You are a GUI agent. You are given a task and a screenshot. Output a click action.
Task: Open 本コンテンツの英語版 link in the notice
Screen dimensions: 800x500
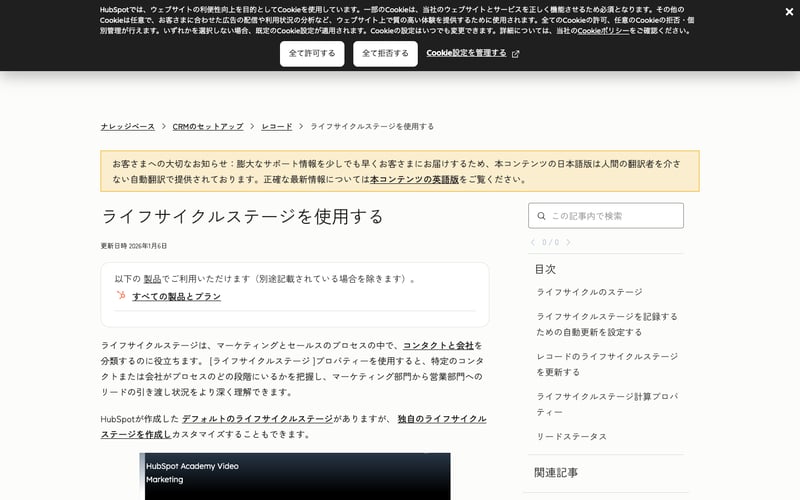click(x=414, y=180)
